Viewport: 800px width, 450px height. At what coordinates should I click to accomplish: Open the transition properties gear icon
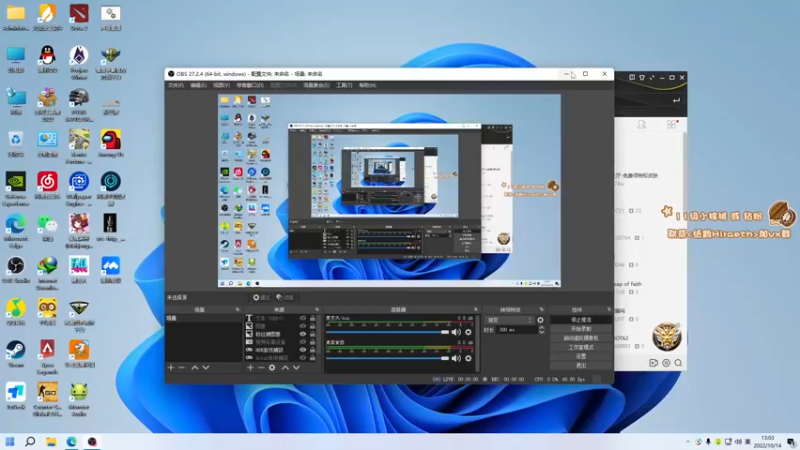(540, 320)
